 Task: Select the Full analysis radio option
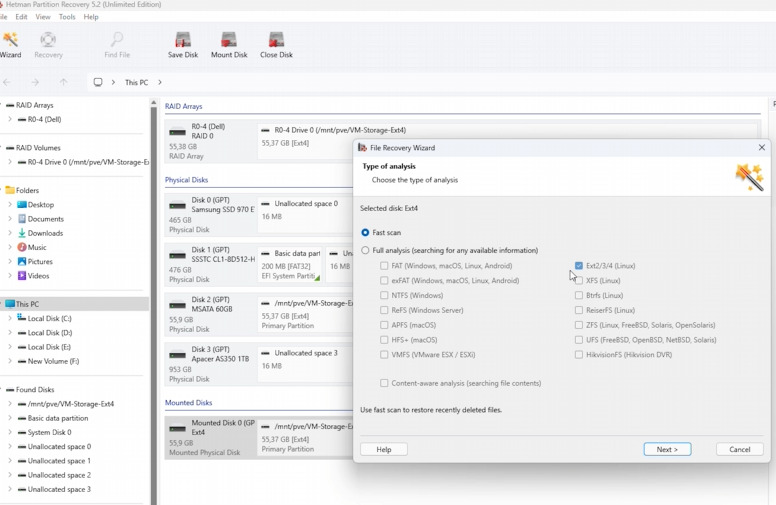pyautogui.click(x=365, y=250)
